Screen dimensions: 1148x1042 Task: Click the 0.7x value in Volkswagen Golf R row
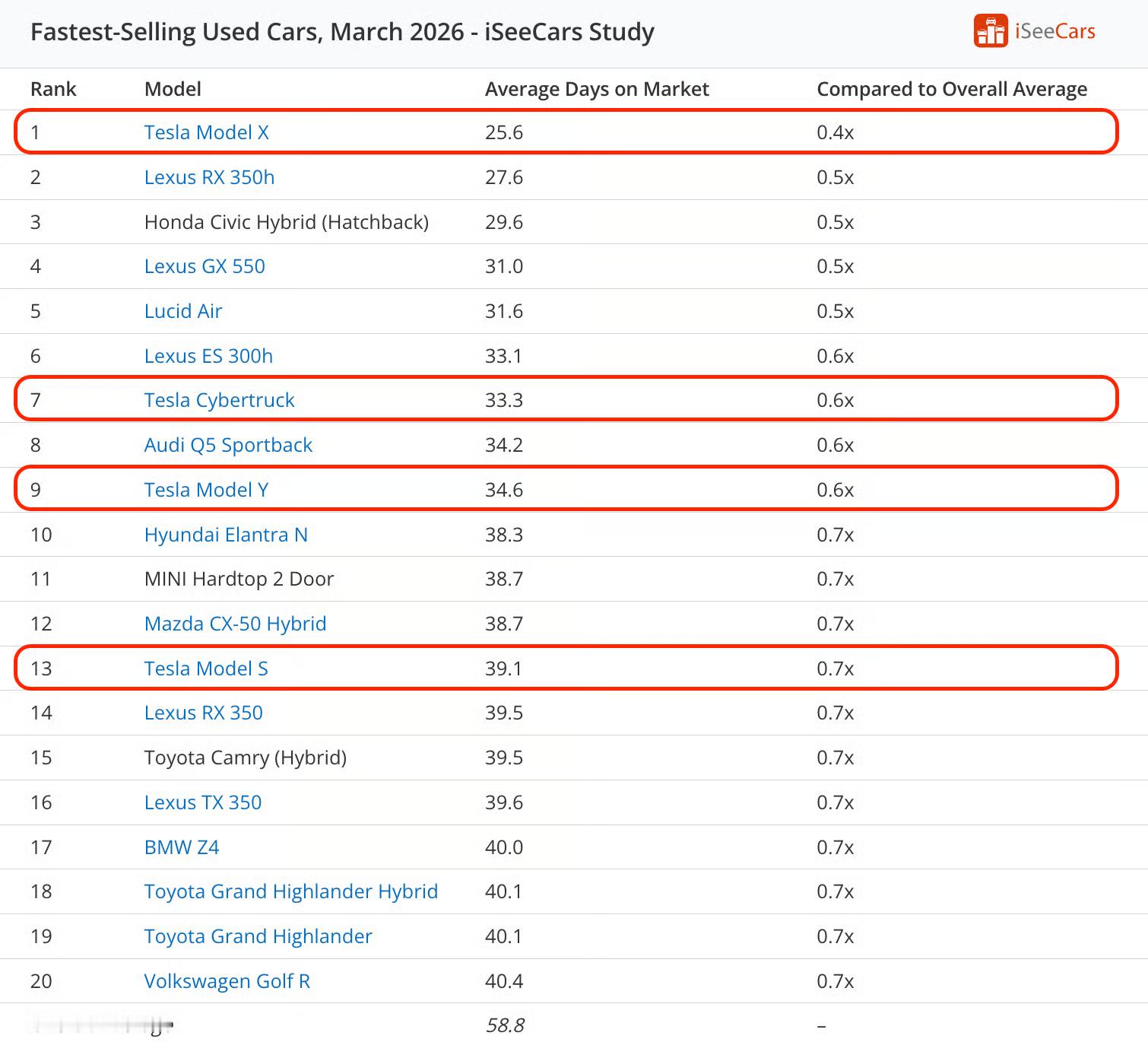tap(836, 981)
